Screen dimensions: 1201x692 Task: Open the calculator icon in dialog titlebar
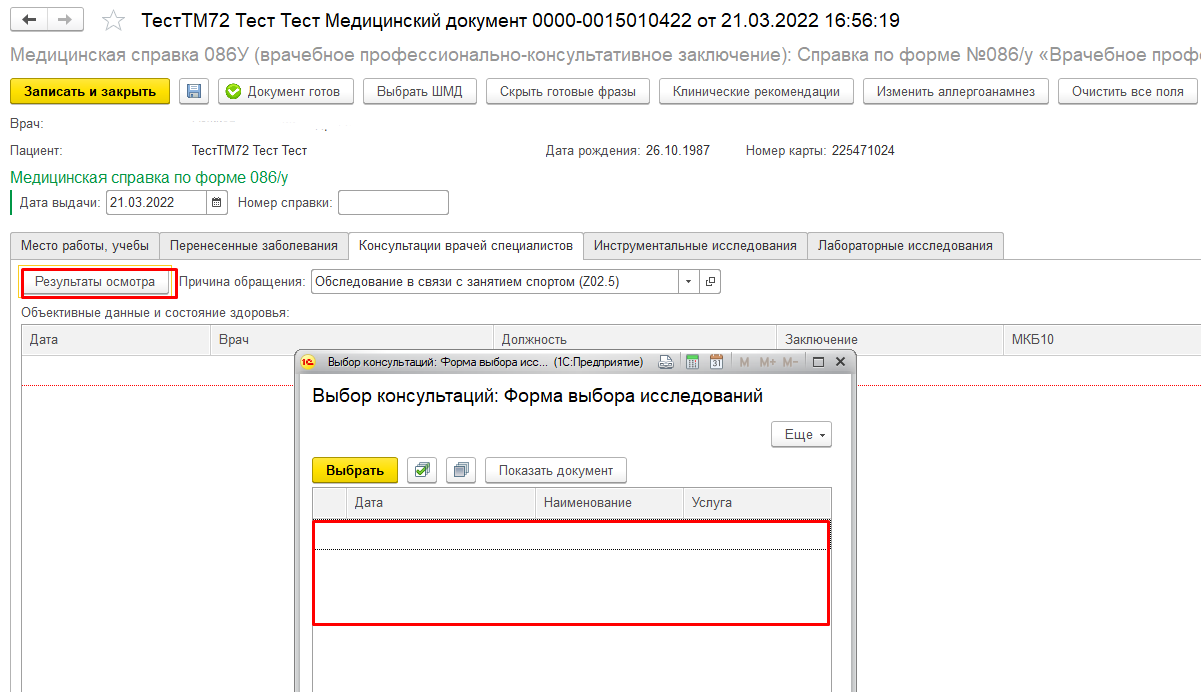coord(692,362)
